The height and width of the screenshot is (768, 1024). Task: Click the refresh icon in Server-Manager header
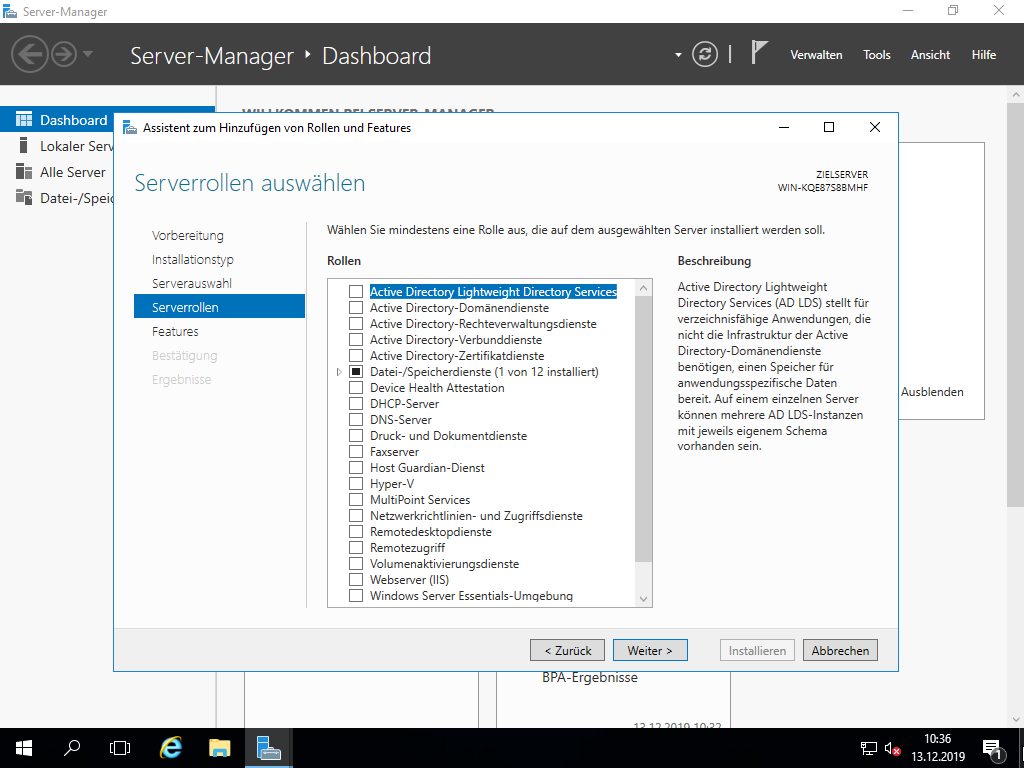click(705, 54)
